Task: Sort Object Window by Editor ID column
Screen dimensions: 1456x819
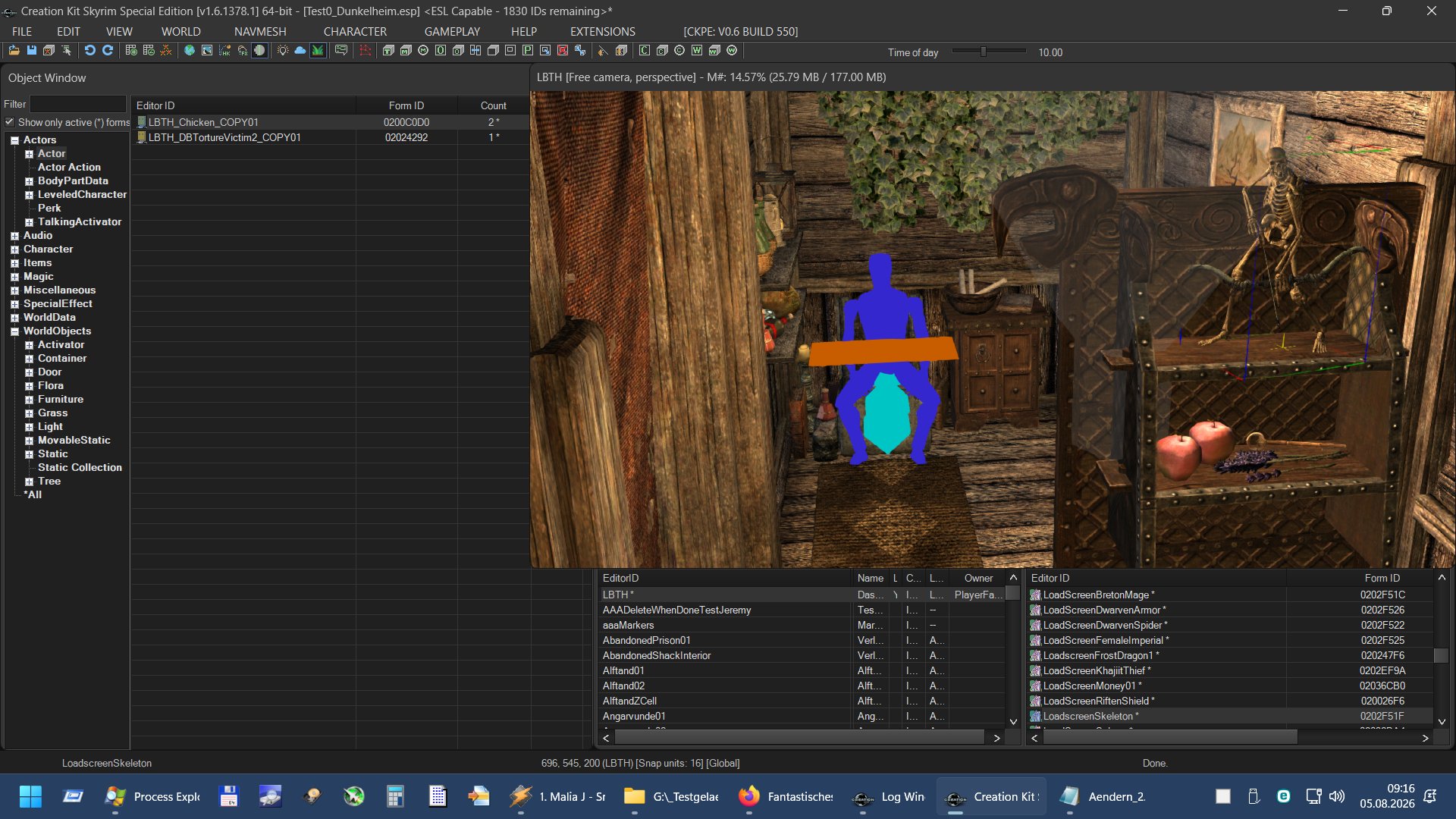Action: coord(243,105)
